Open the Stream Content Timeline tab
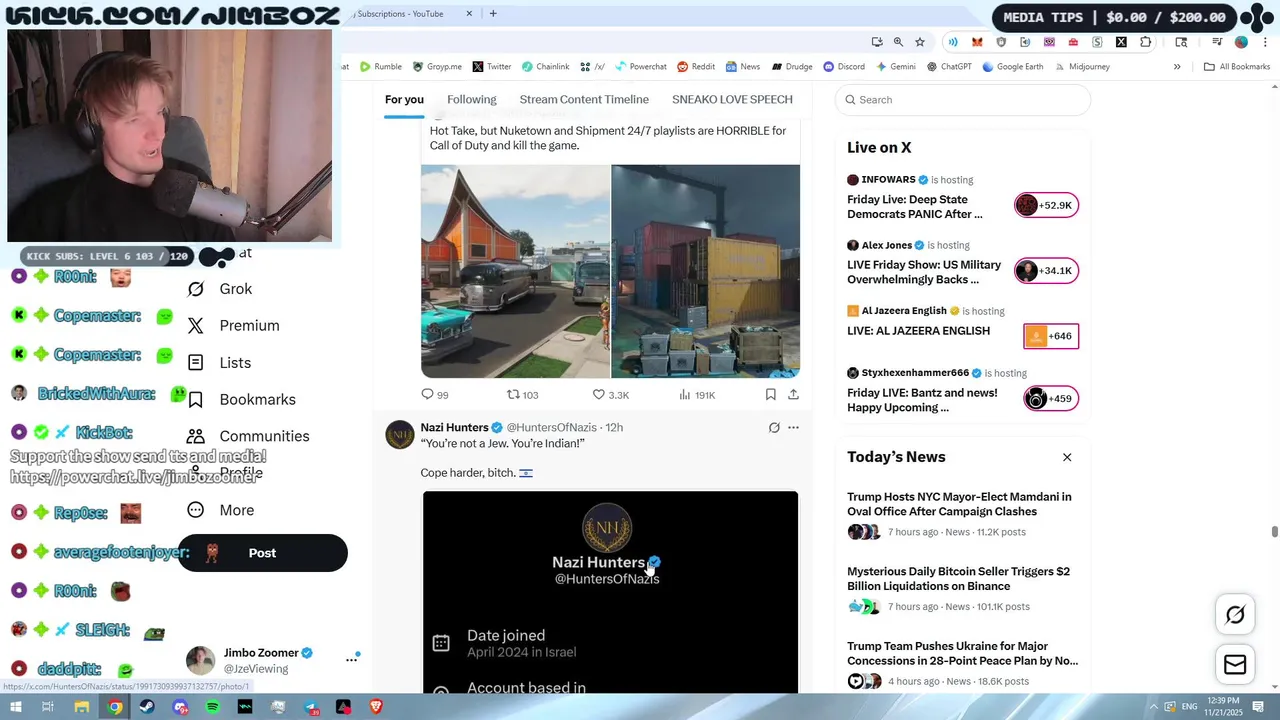The image size is (1280, 720). coord(584,99)
